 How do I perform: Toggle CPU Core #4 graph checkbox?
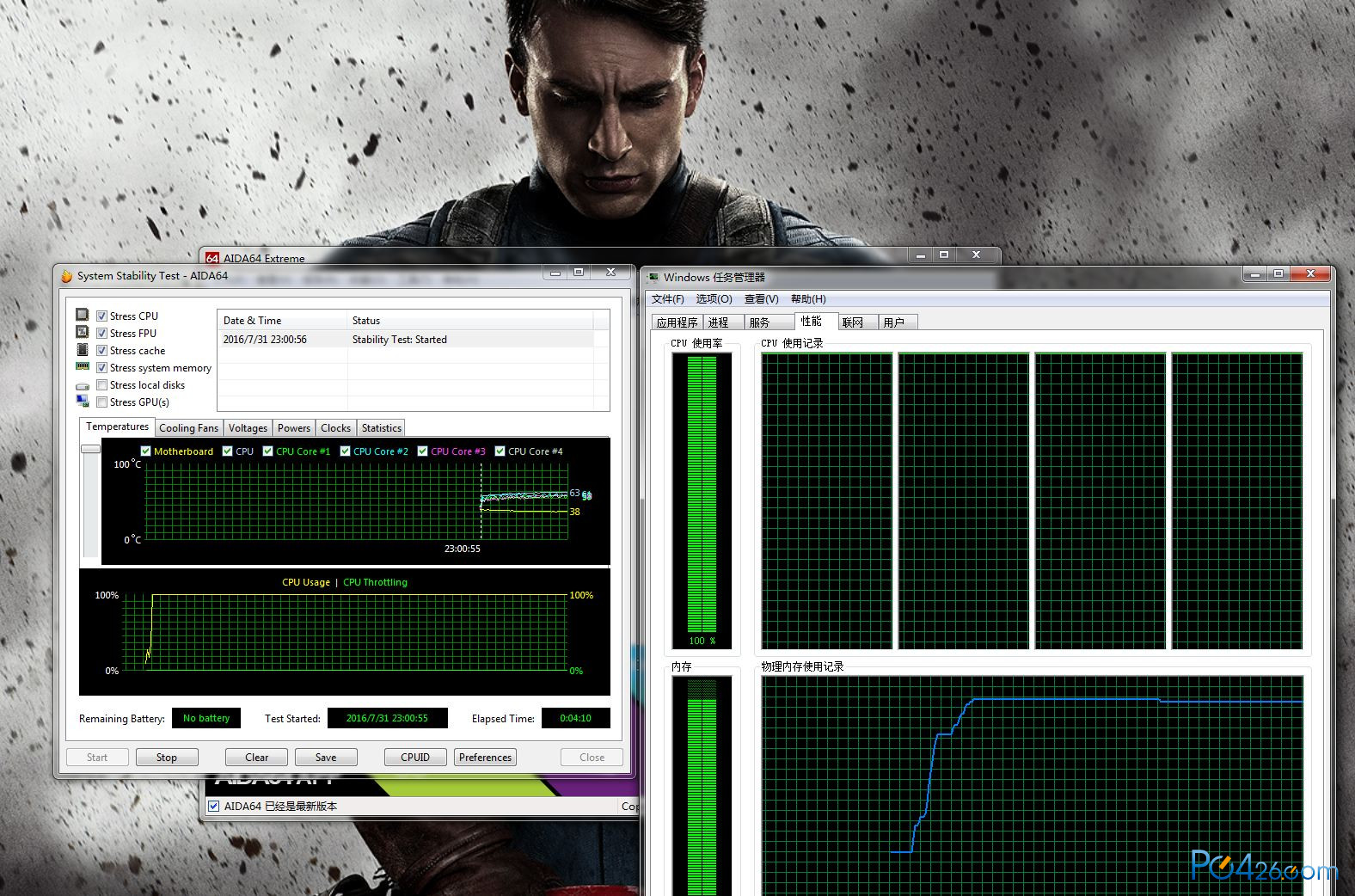point(500,451)
